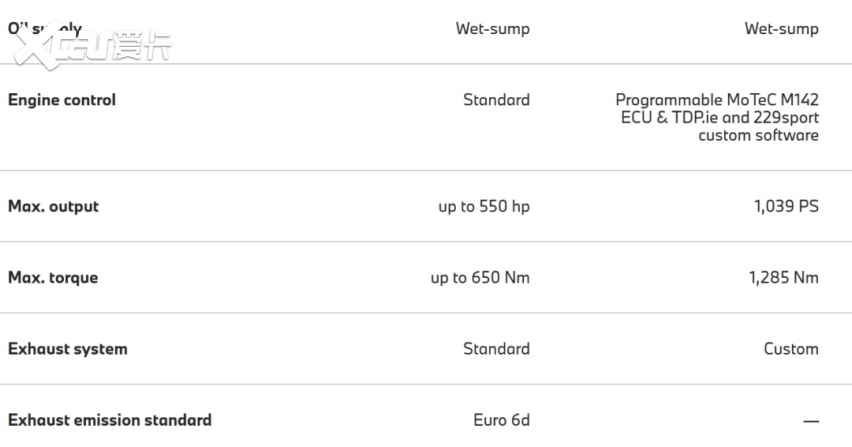The width and height of the screenshot is (852, 447).
Task: Select the Engine control row label
Action: (x=62, y=100)
